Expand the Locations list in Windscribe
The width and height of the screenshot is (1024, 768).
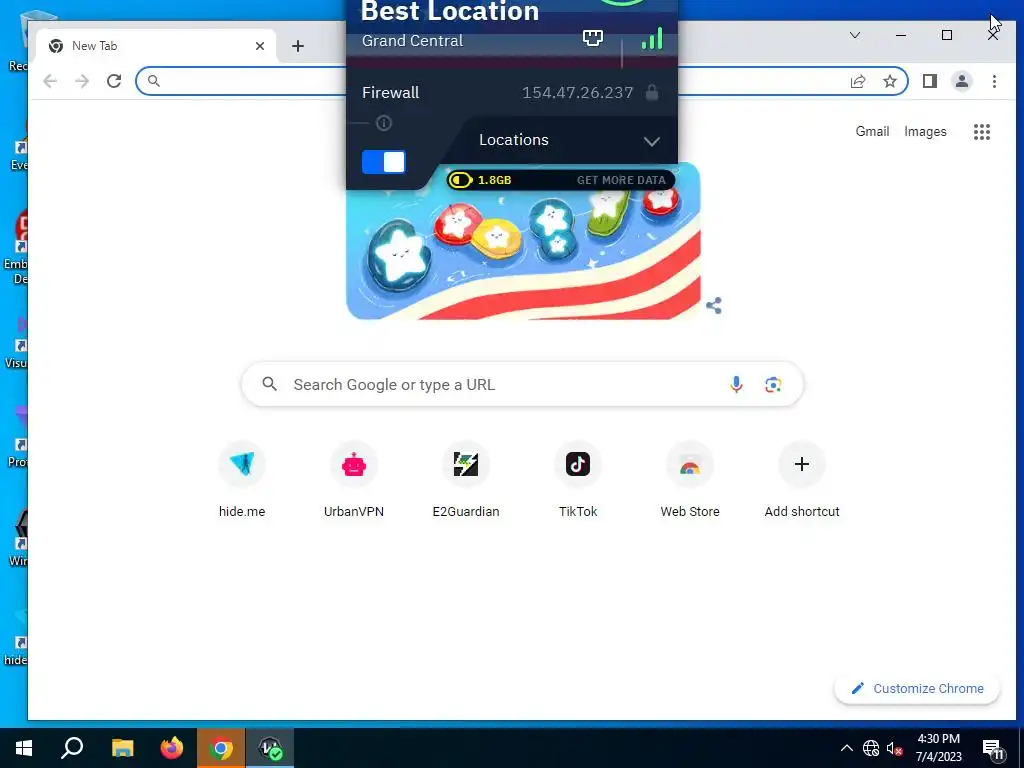pos(651,141)
